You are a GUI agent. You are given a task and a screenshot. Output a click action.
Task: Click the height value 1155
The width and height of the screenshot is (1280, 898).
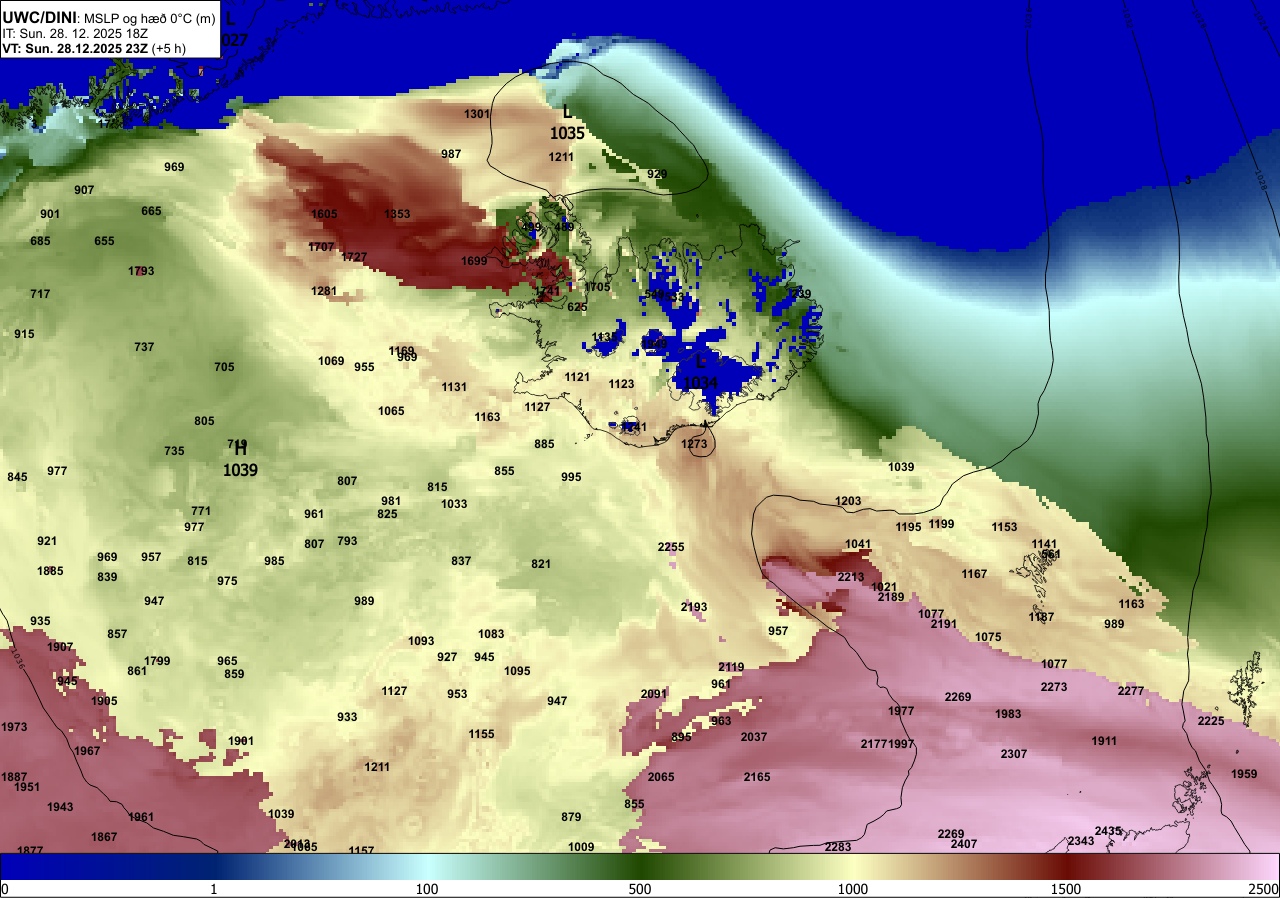(481, 734)
